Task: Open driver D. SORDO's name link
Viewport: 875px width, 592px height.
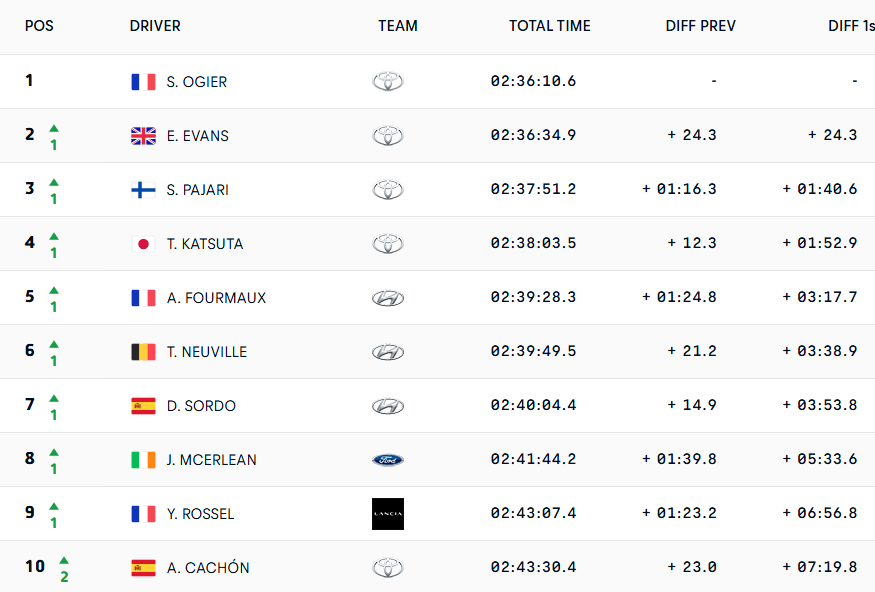Action: pos(201,406)
